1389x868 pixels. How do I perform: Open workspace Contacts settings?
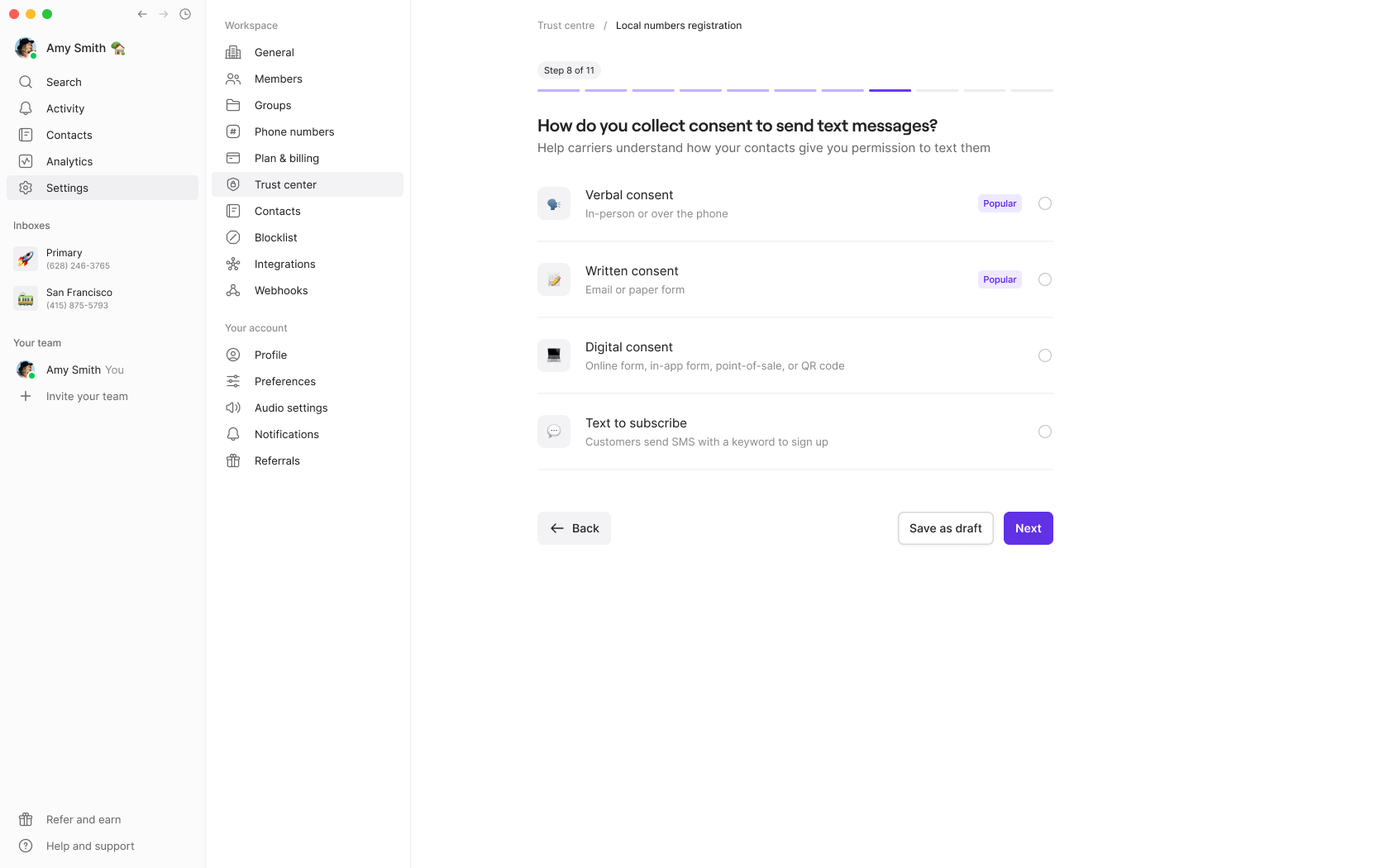pyautogui.click(x=308, y=211)
